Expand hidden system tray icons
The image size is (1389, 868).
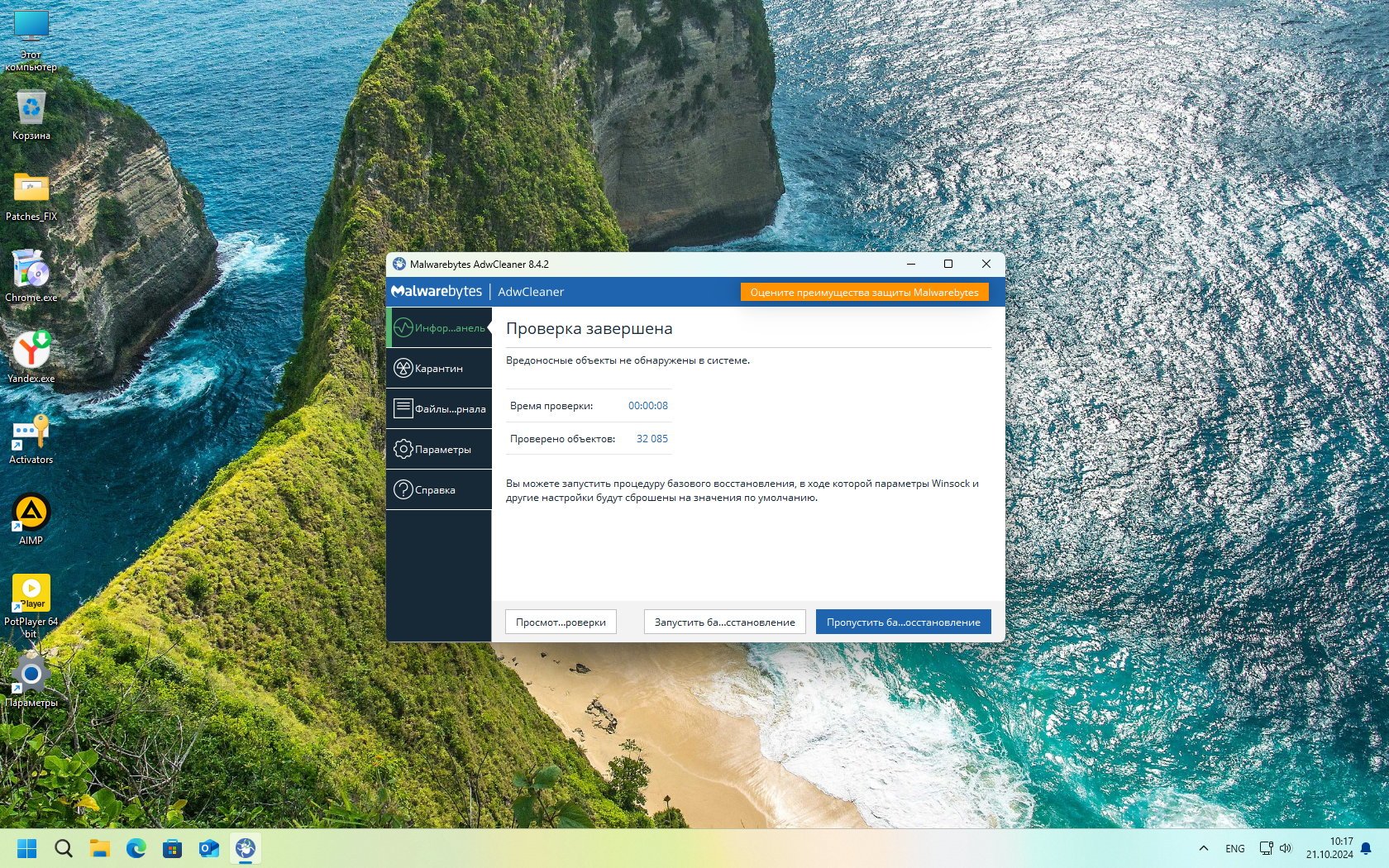pyautogui.click(x=1204, y=848)
